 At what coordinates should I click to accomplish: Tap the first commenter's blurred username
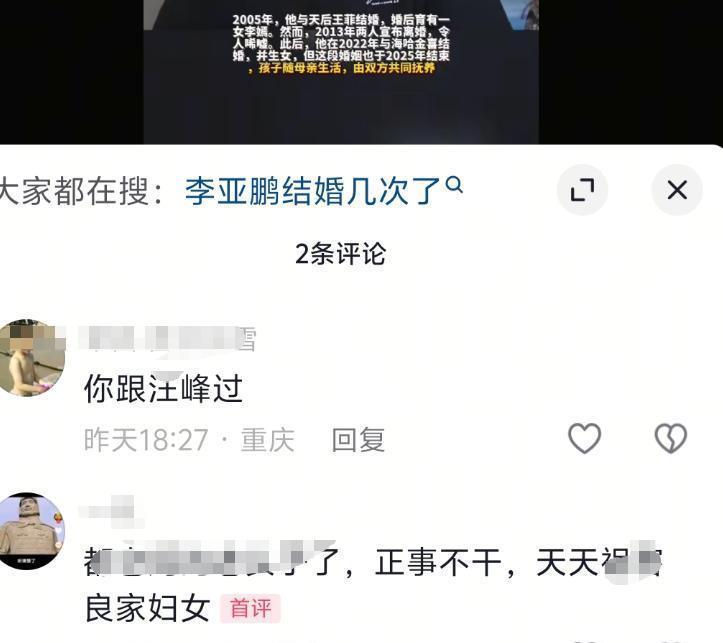coord(167,339)
